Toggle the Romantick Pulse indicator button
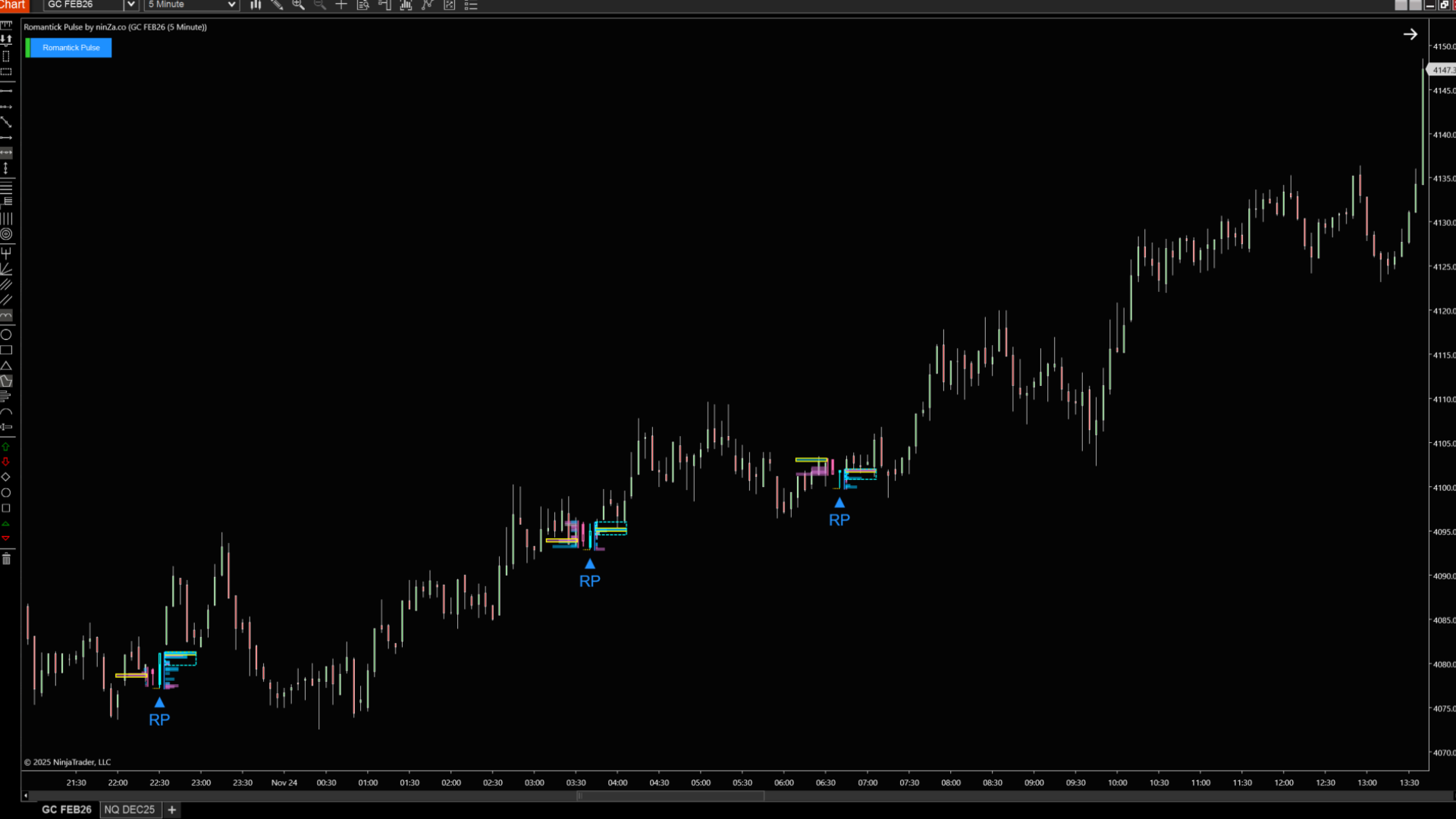 [71, 48]
